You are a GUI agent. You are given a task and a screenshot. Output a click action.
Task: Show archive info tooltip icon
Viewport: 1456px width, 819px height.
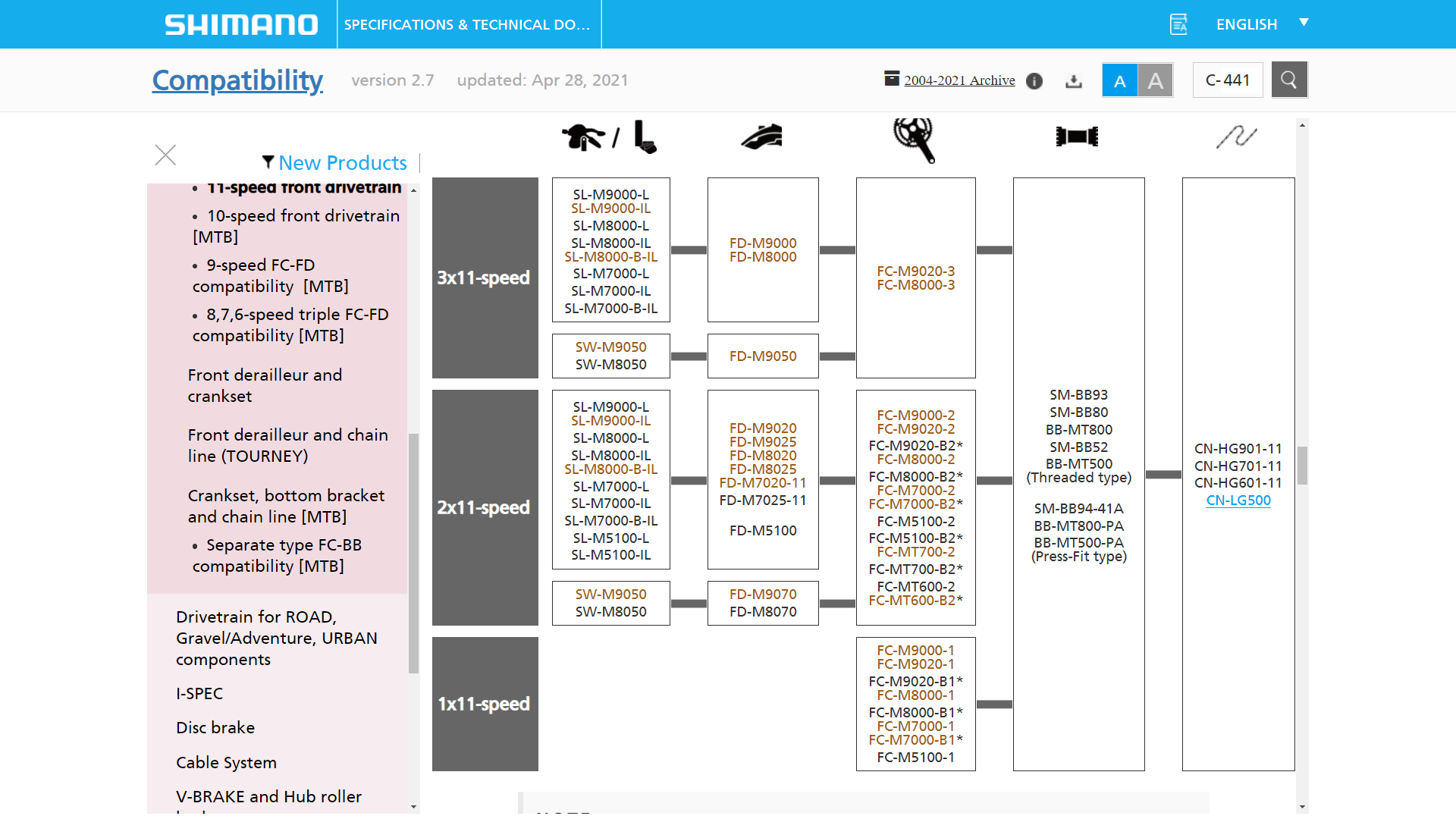(x=1034, y=81)
